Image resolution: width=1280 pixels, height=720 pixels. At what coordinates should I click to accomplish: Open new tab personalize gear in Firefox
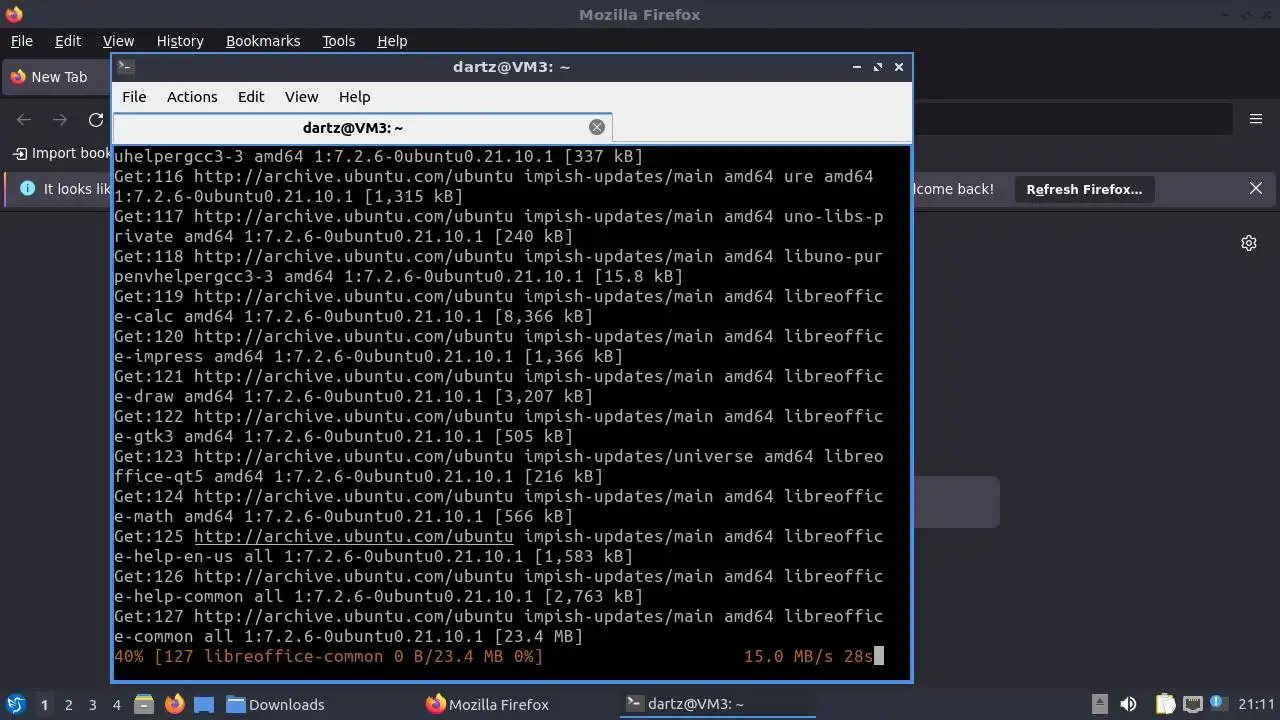pyautogui.click(x=1249, y=243)
